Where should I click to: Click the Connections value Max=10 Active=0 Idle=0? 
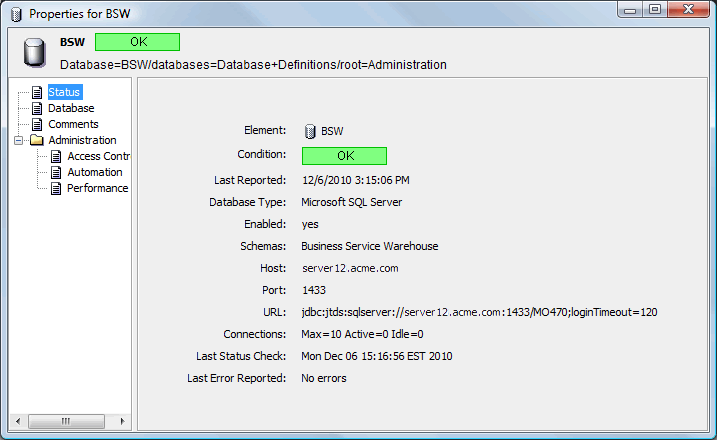click(362, 334)
